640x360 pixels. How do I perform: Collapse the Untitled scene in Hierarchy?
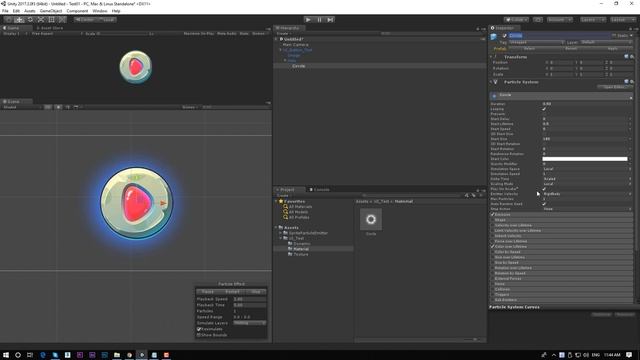click(277, 39)
